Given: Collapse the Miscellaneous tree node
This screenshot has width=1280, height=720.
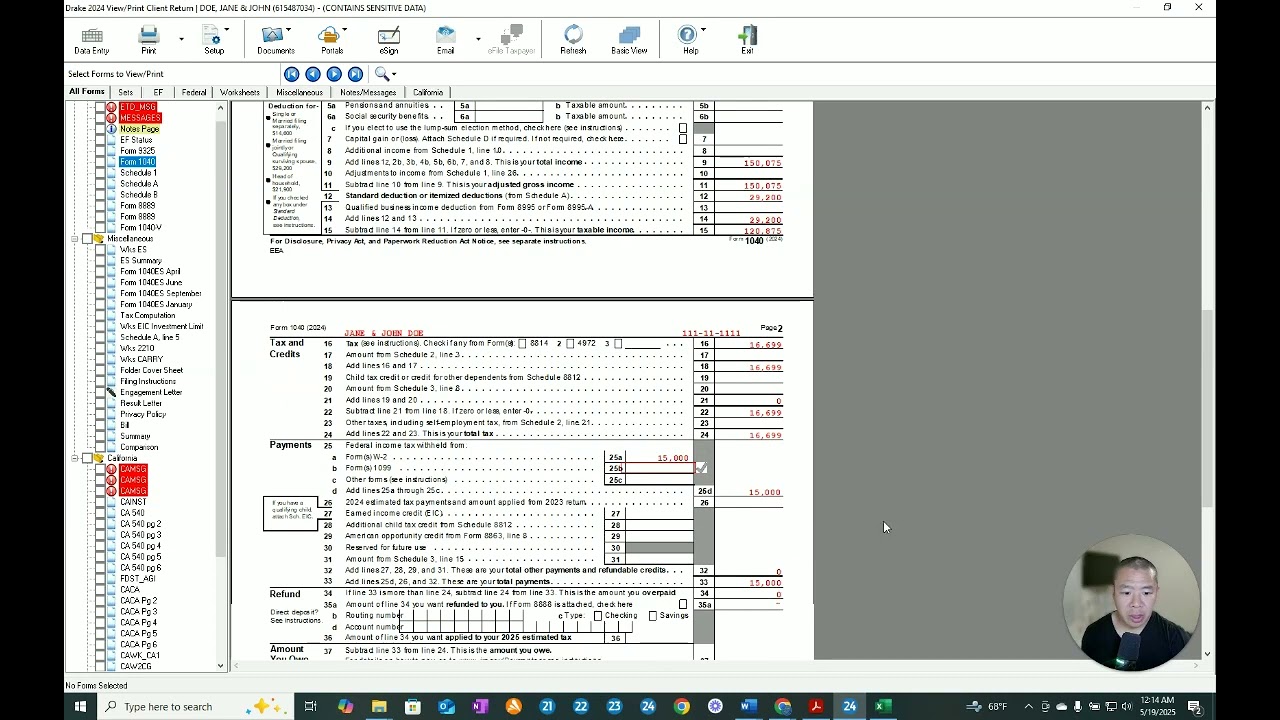Looking at the screenshot, I should (x=74, y=239).
